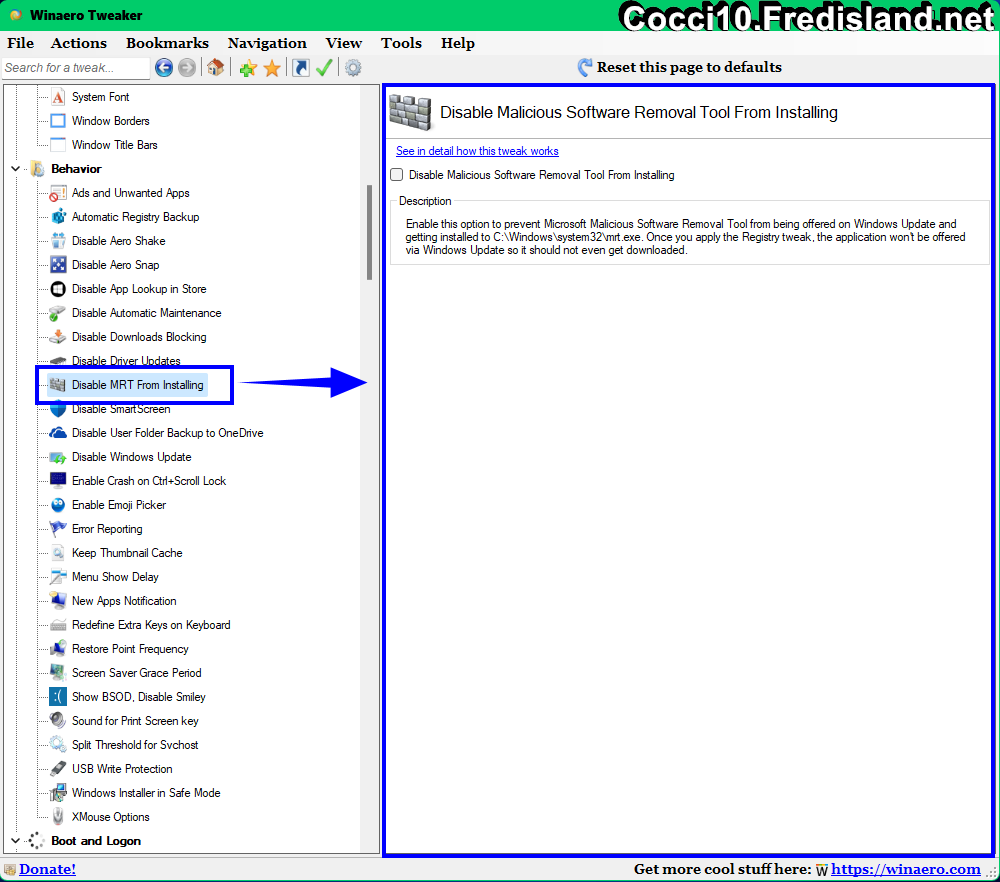The image size is (1000, 882).
Task: Open the File menu
Action: pos(20,43)
